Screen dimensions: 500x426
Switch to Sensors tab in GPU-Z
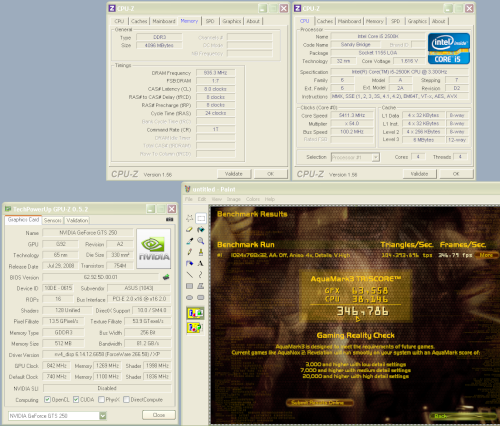pyautogui.click(x=53, y=220)
